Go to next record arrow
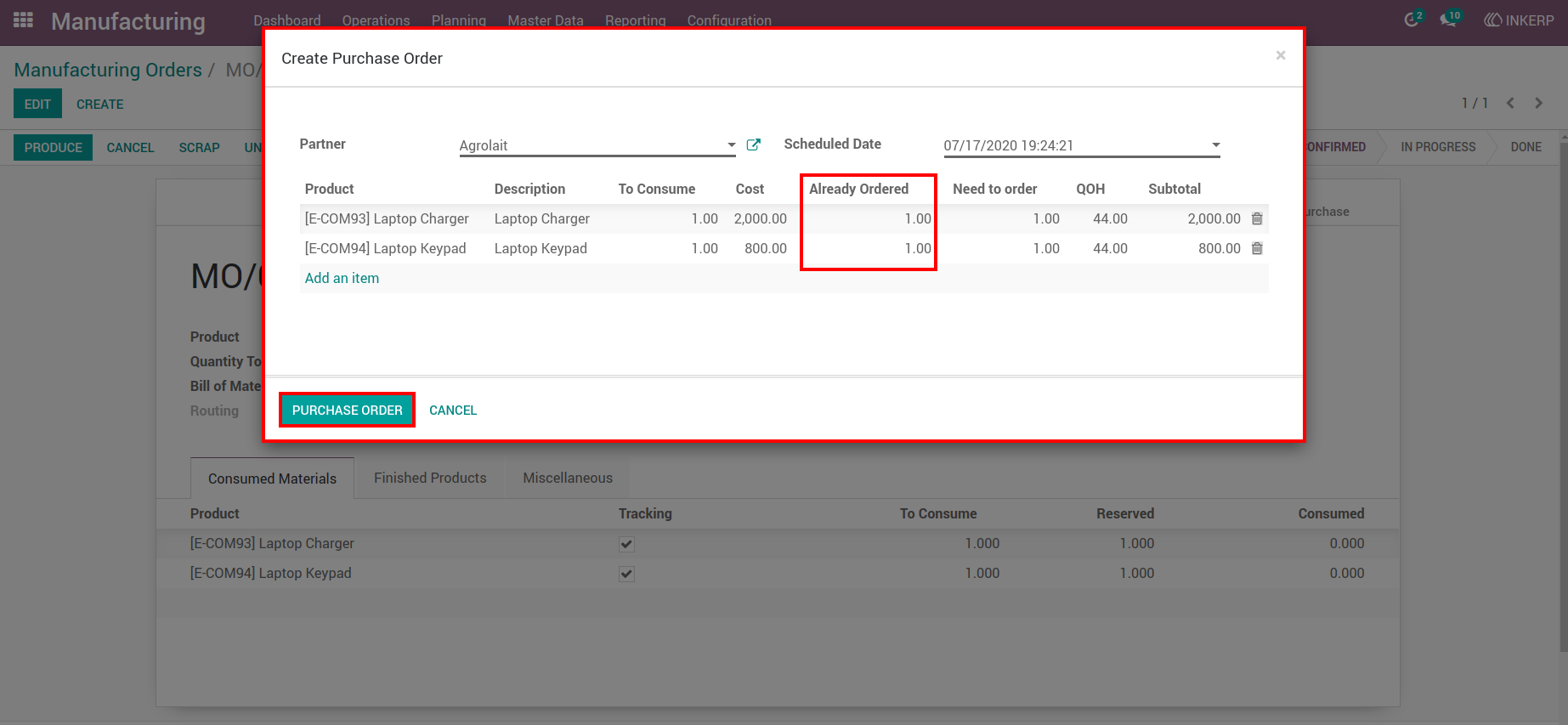The image size is (1568, 725). (1538, 103)
